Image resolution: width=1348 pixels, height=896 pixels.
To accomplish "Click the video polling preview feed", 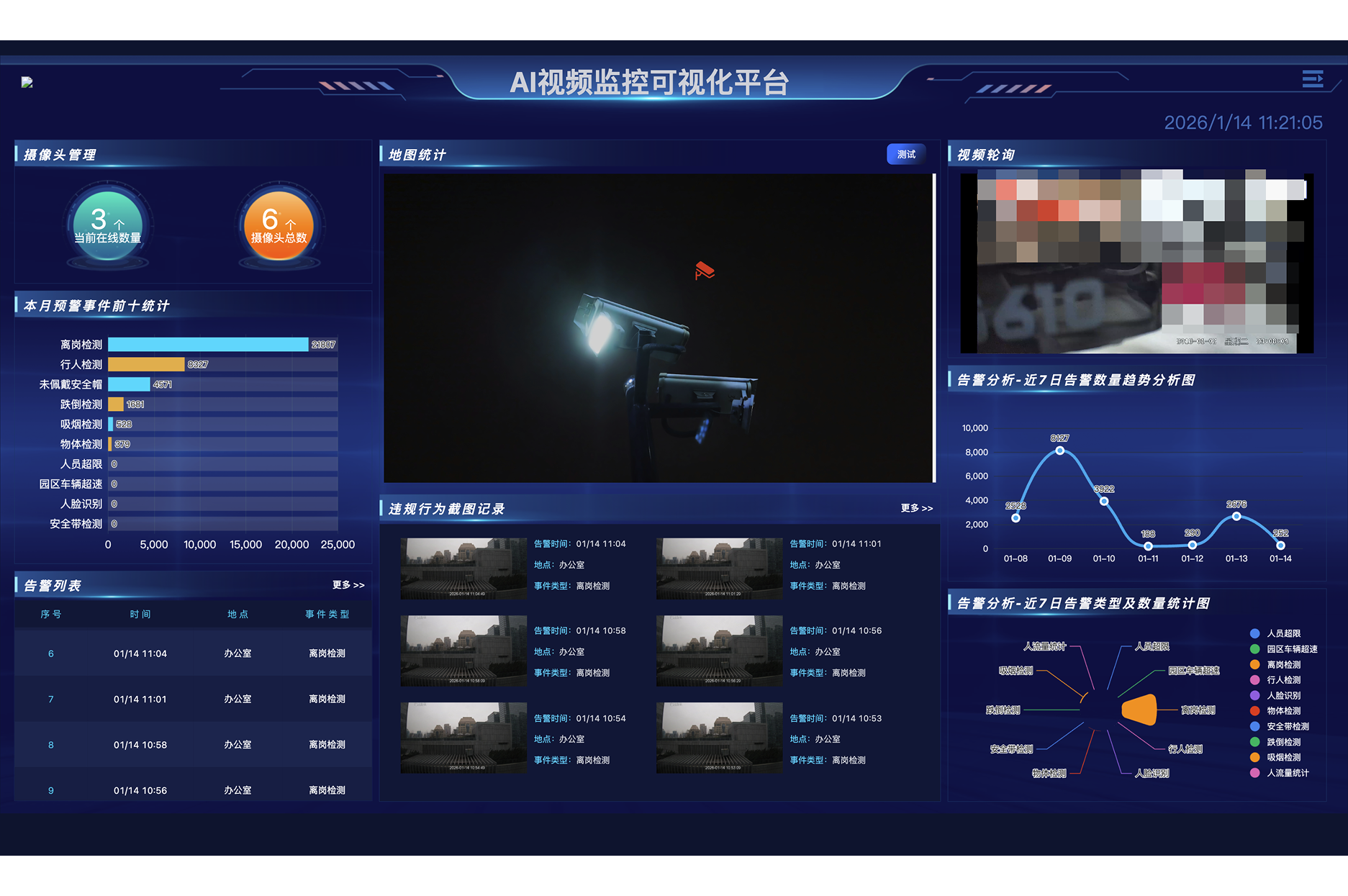I will click(1136, 263).
